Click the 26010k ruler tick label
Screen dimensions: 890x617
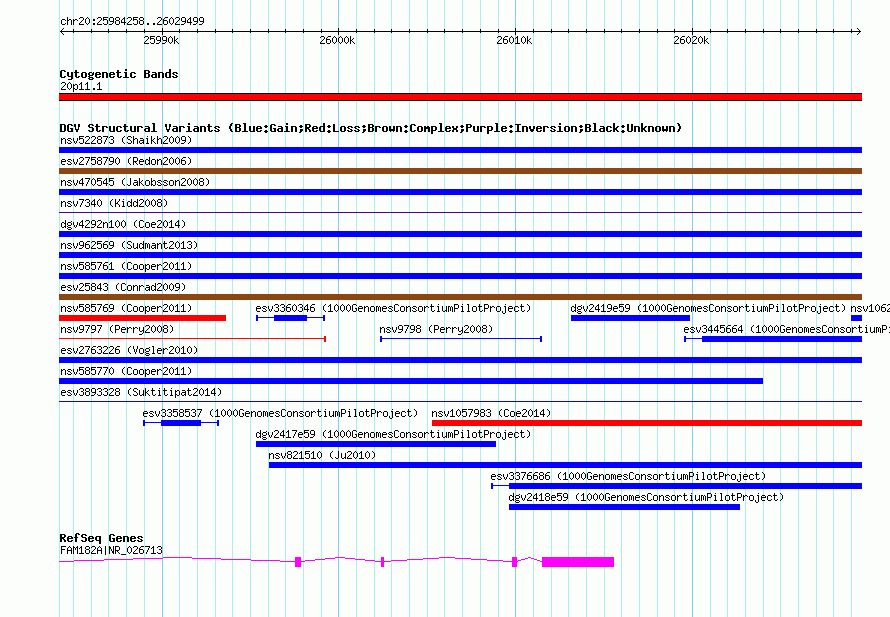[514, 40]
